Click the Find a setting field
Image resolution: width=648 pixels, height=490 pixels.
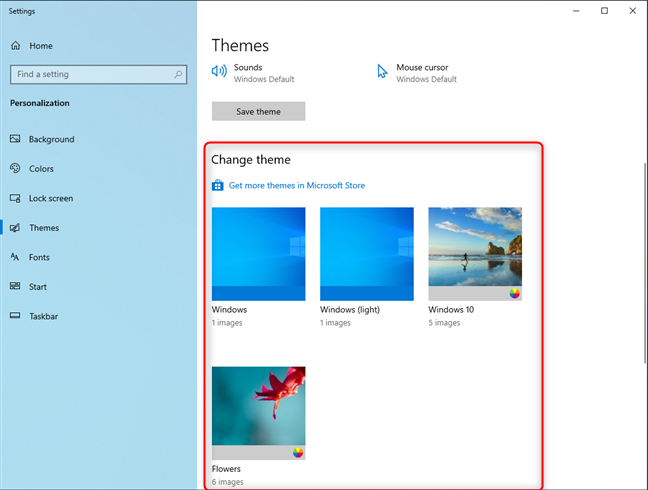(x=98, y=74)
